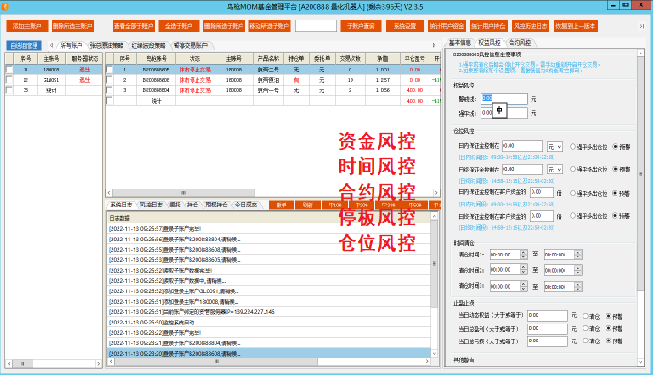Image resolution: width=654 pixels, height=375 pixels.
Task: Click the 统计用户持仓 toolbar button
Action: [x=488, y=26]
